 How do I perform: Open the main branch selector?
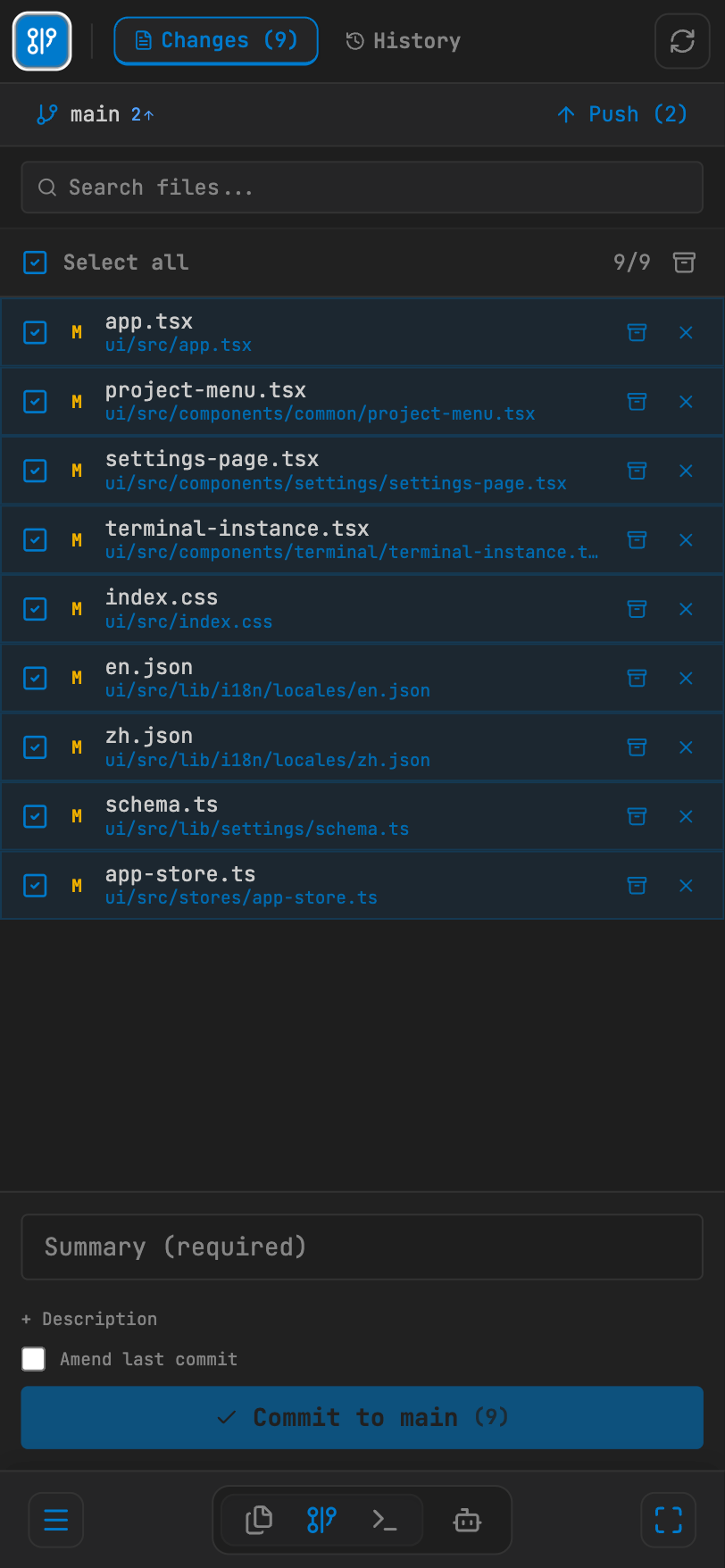(95, 114)
